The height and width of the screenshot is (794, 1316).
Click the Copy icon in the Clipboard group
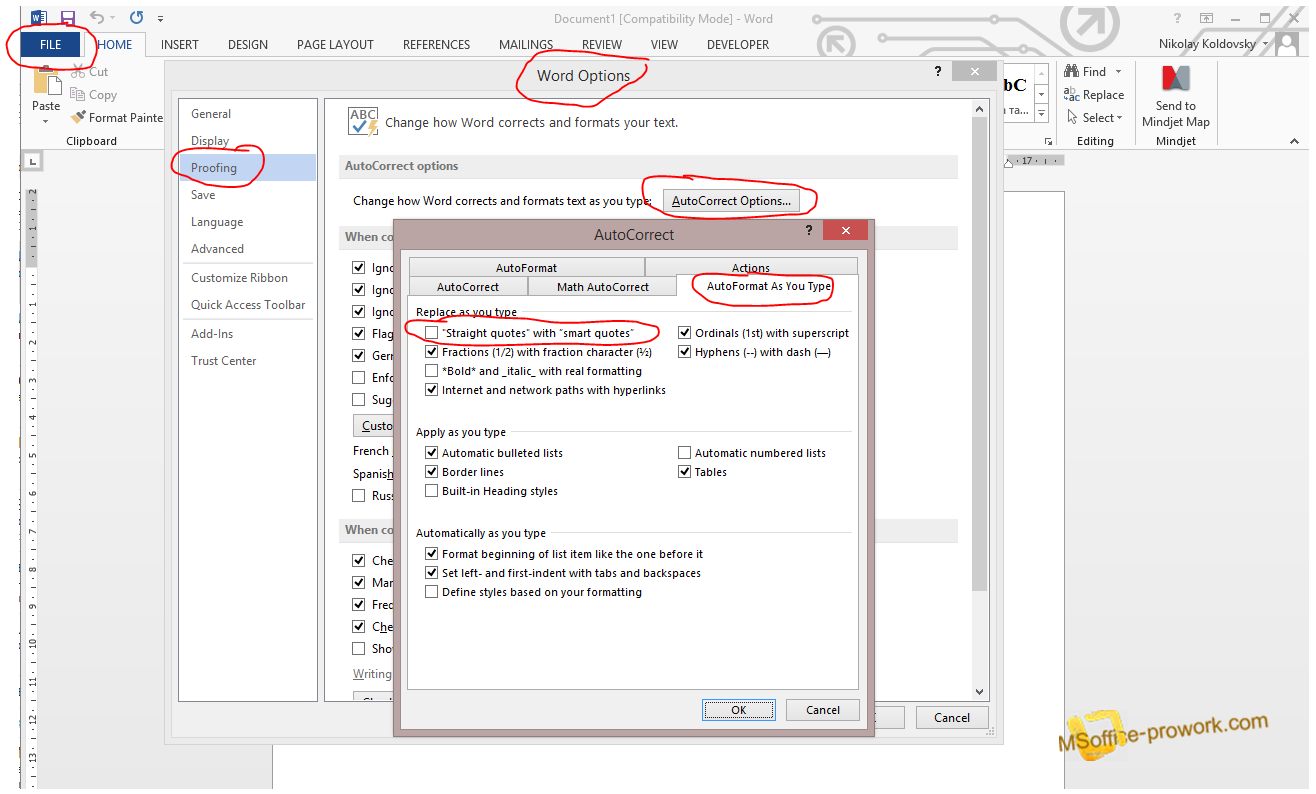click(x=79, y=95)
